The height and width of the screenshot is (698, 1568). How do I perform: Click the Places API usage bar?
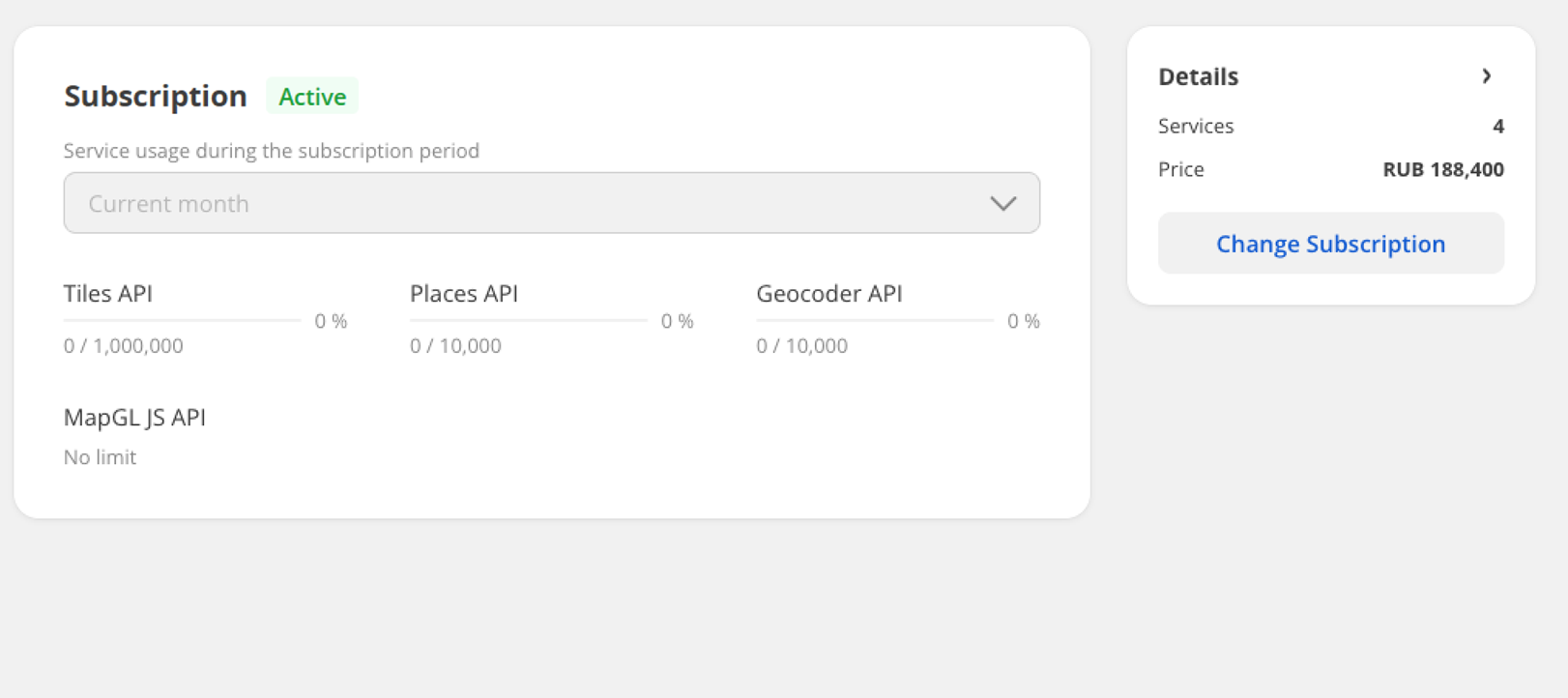point(528,320)
